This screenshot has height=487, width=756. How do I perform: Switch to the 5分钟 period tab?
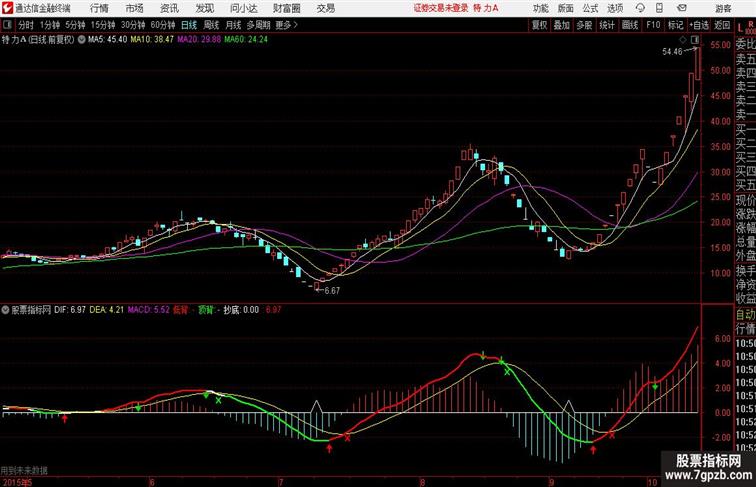pos(75,25)
